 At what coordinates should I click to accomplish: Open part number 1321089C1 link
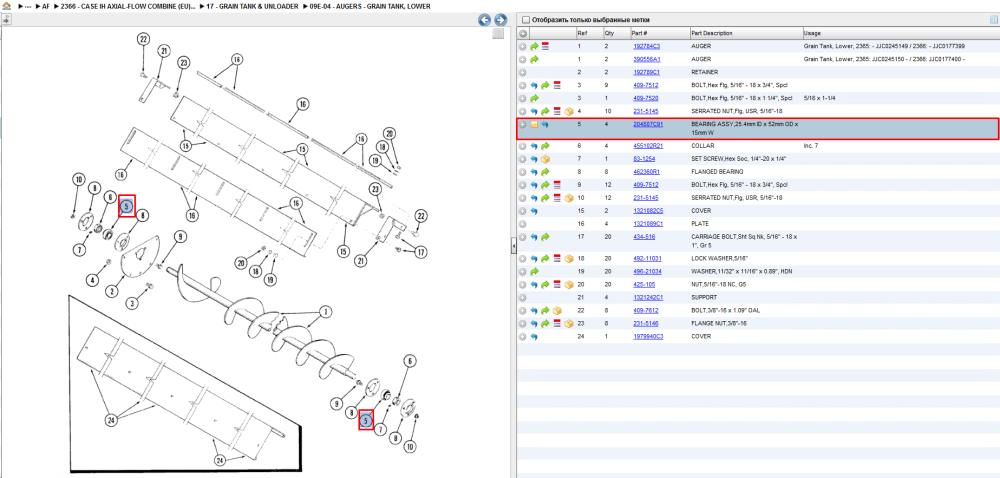pos(647,224)
